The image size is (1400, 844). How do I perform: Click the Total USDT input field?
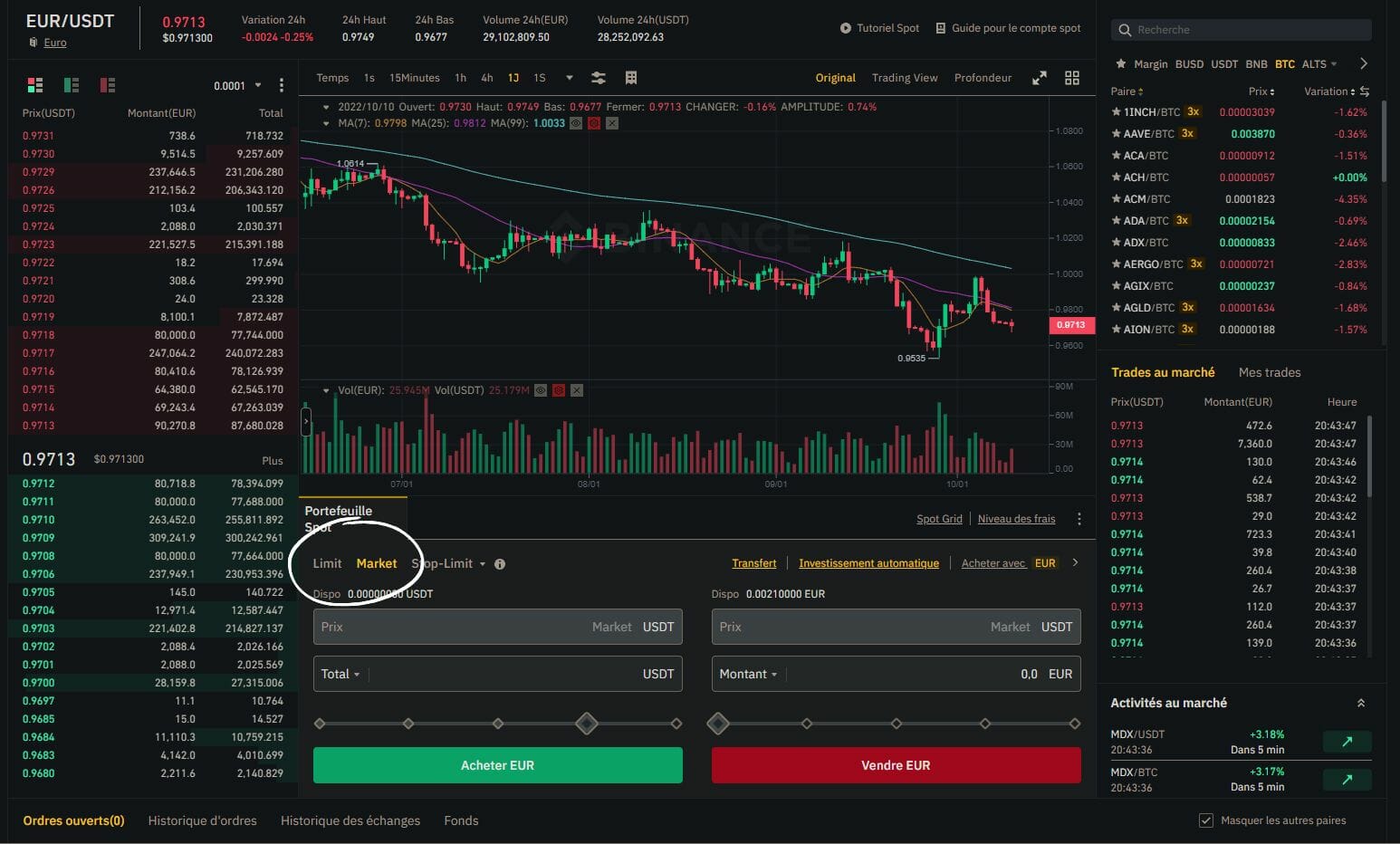click(497, 674)
